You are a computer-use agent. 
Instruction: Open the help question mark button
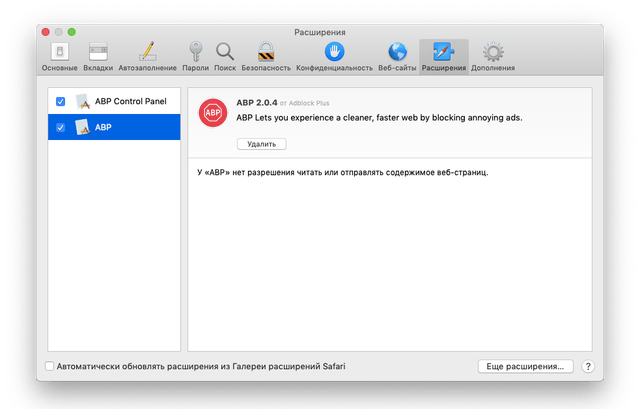(588, 366)
